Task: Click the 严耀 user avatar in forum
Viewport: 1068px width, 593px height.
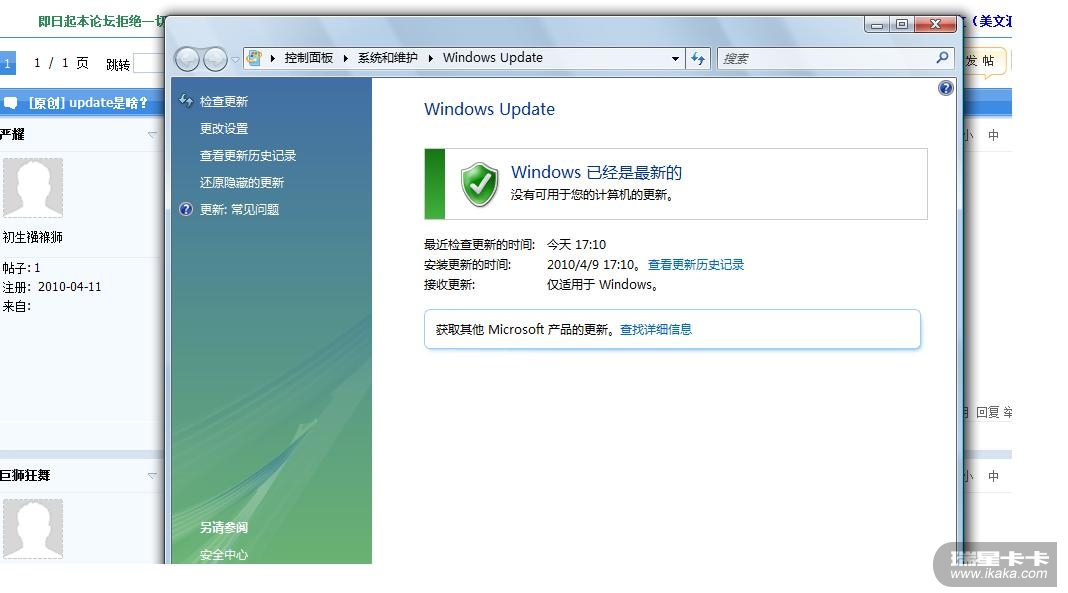Action: click(x=33, y=188)
